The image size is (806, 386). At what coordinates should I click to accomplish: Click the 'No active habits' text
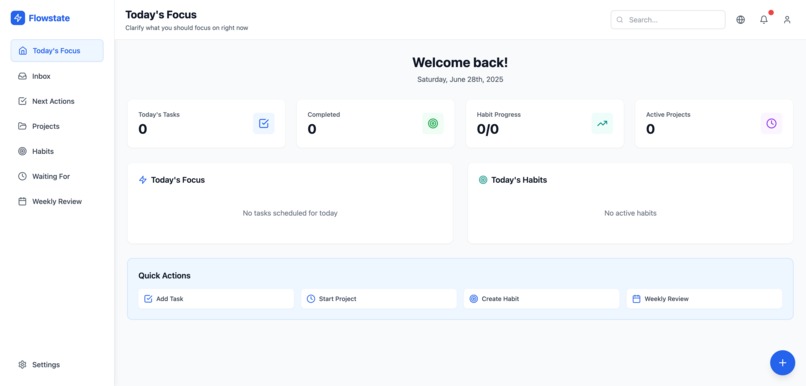coord(630,213)
